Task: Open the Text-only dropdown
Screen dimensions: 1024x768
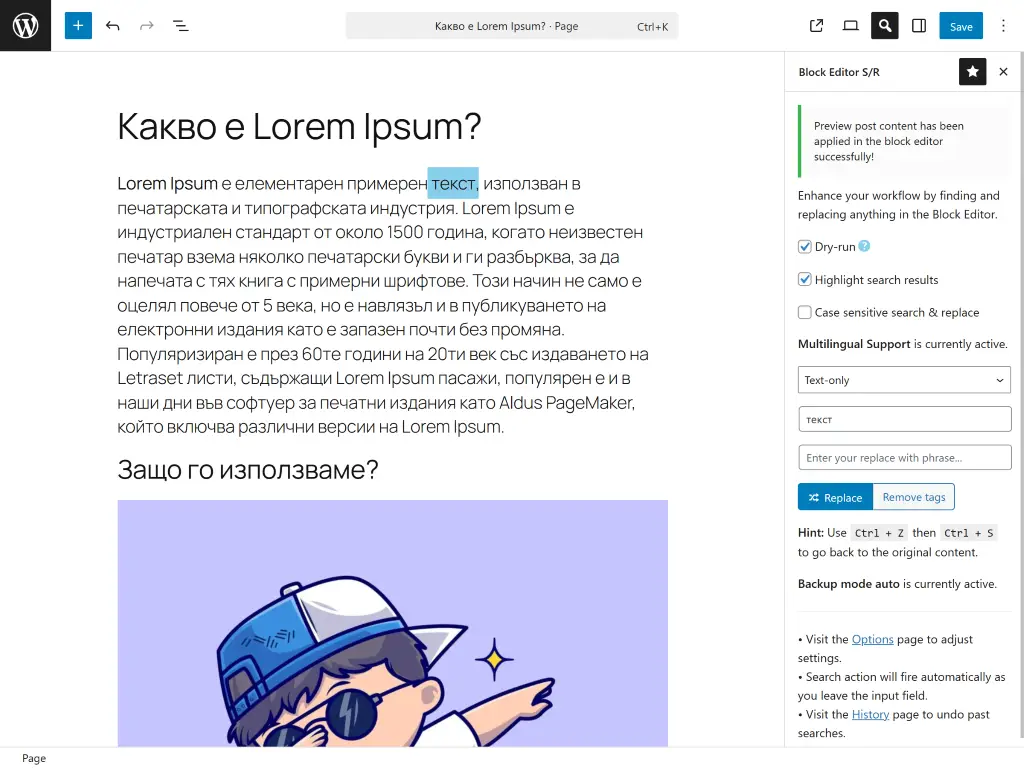Action: pos(903,380)
